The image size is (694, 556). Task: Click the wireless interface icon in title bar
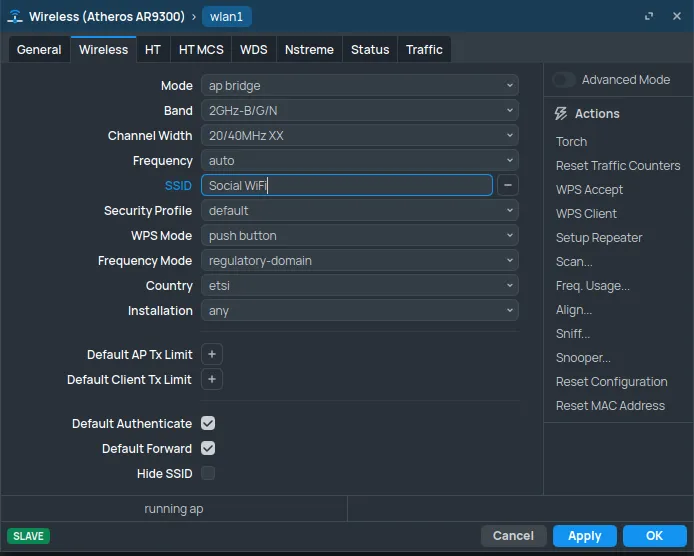16,17
